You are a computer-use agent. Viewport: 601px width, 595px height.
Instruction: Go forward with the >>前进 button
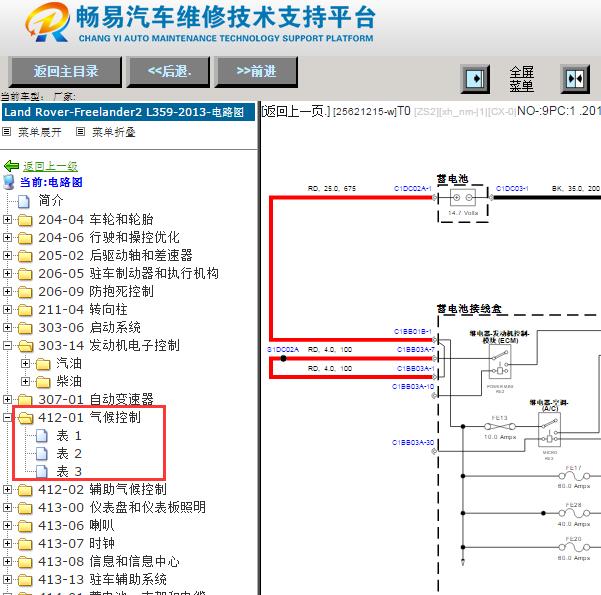pos(256,71)
